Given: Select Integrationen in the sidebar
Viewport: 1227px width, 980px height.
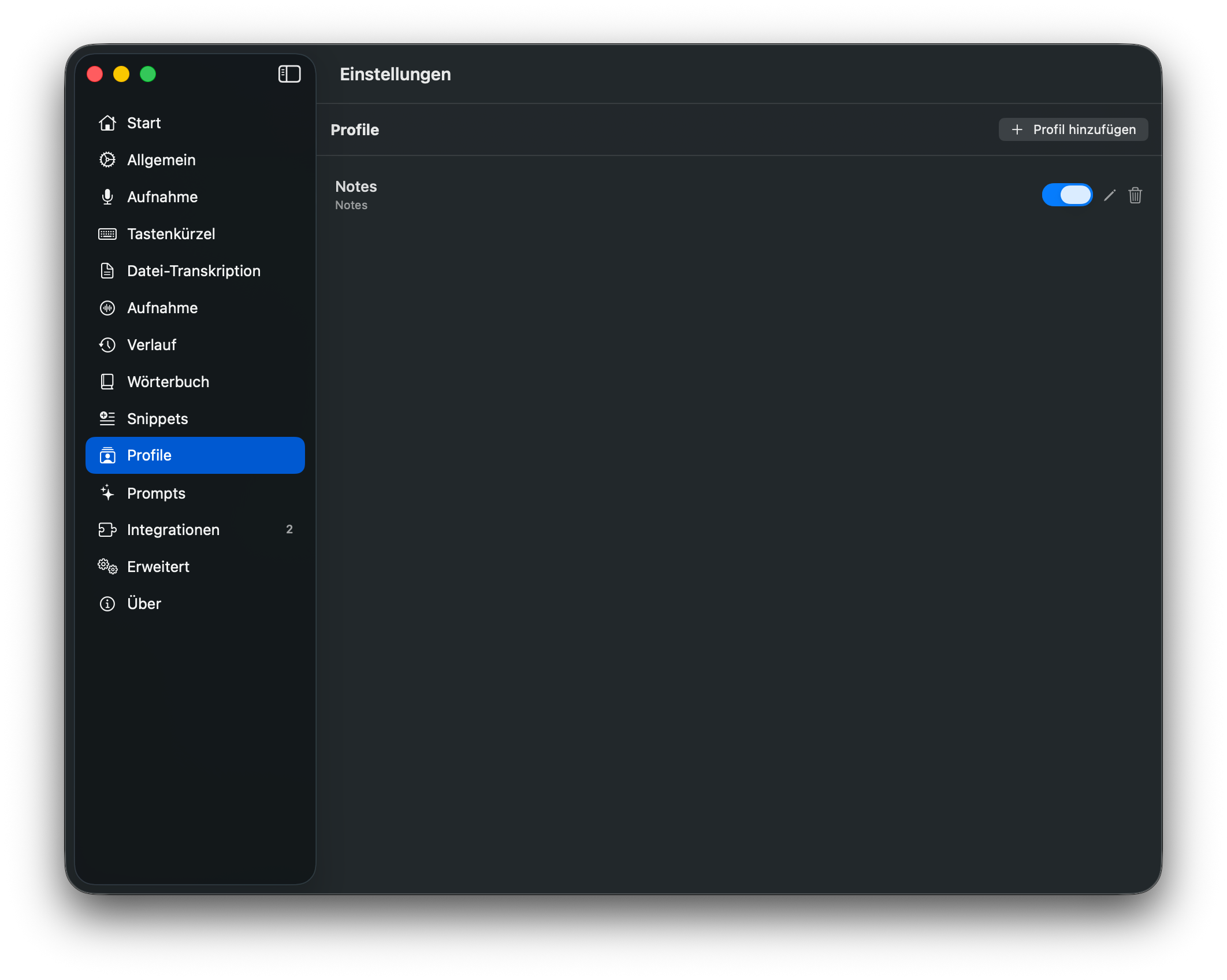Looking at the screenshot, I should click(173, 530).
